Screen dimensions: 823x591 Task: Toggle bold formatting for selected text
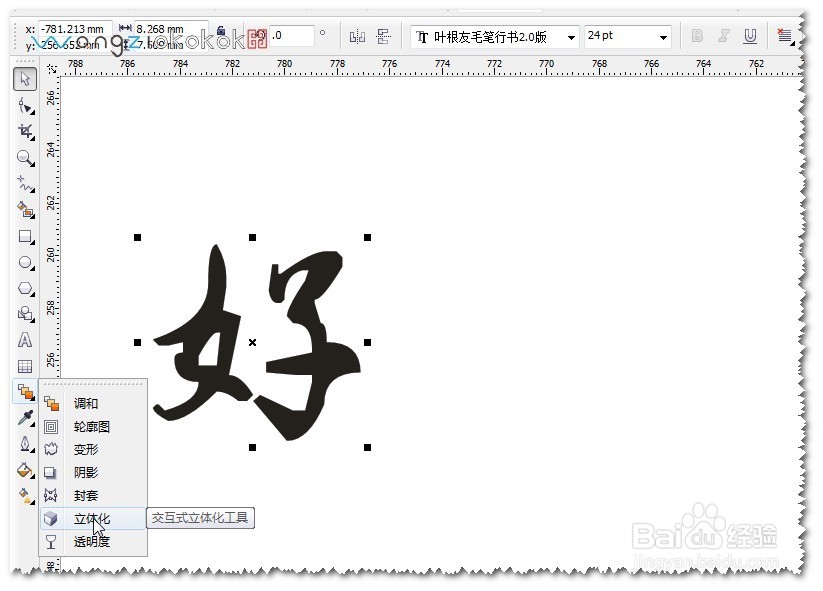(696, 36)
